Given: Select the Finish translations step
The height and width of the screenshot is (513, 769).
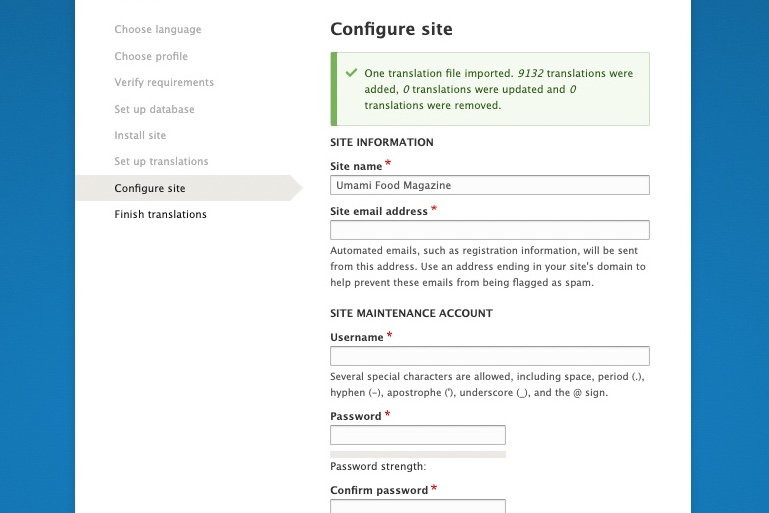Looking at the screenshot, I should (x=160, y=214).
